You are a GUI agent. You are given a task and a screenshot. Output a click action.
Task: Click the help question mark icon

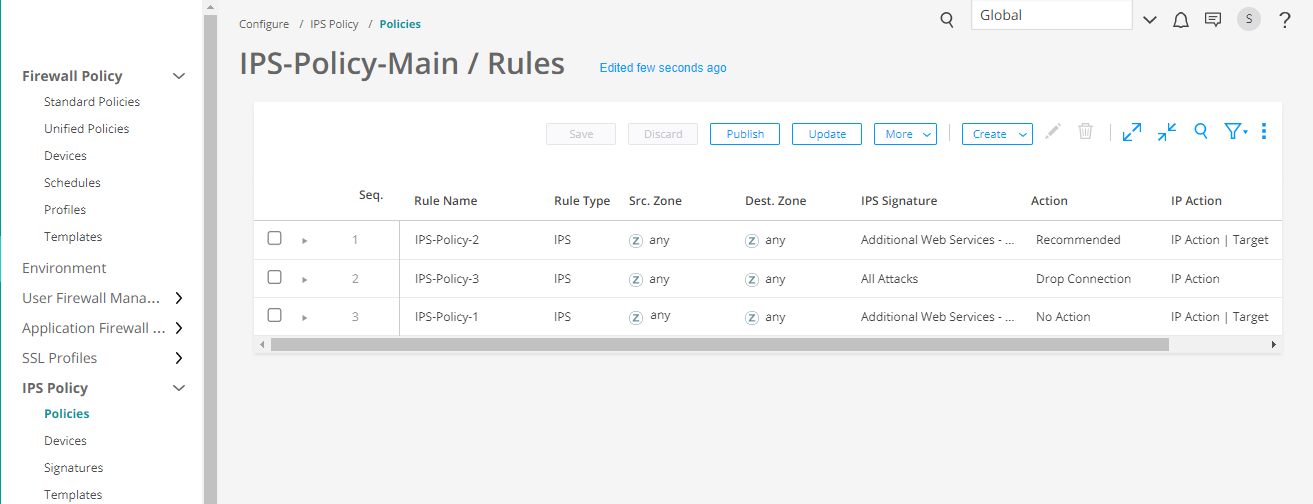[1285, 20]
